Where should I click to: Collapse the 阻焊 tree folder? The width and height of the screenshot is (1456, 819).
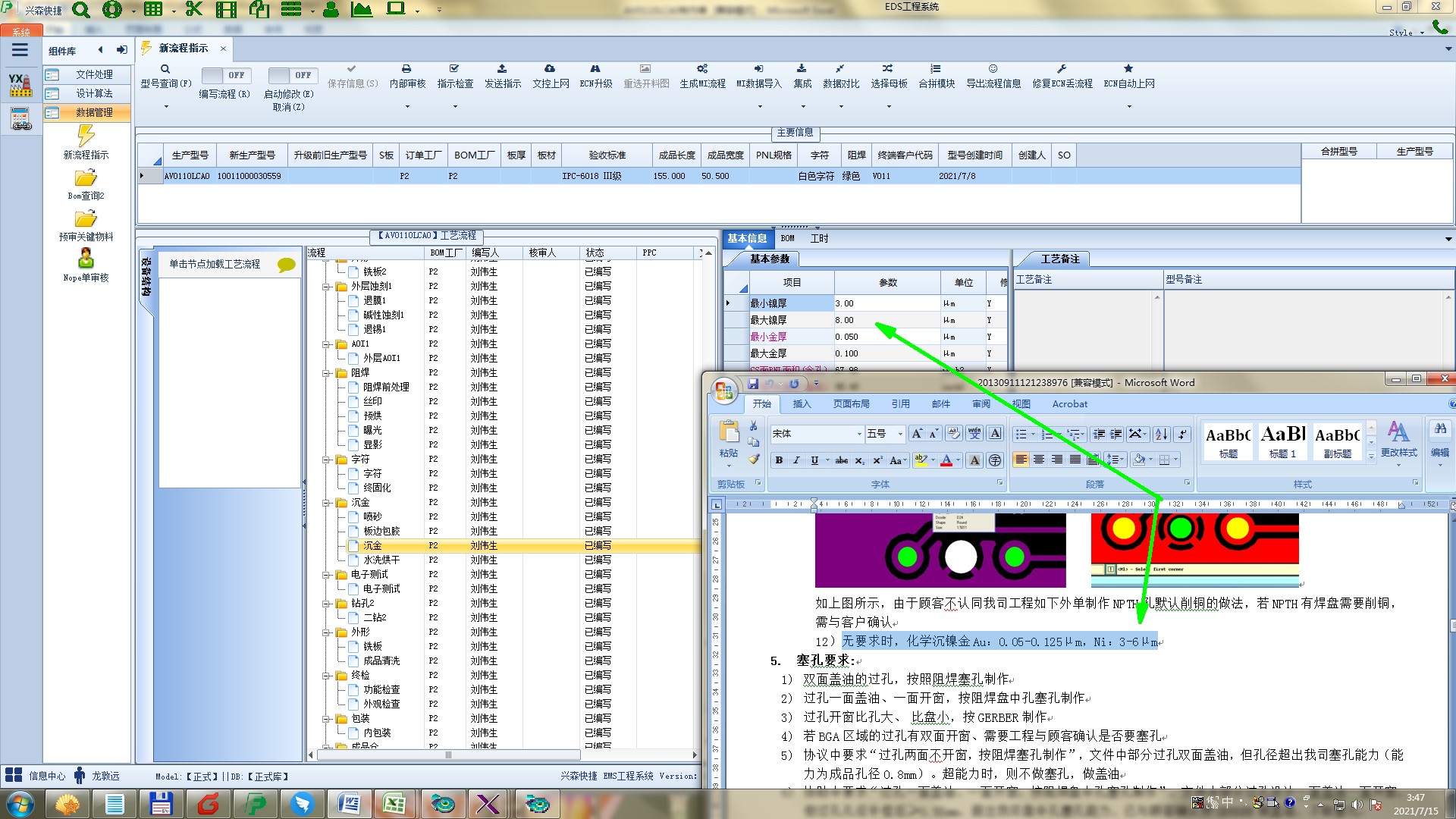[x=327, y=373]
